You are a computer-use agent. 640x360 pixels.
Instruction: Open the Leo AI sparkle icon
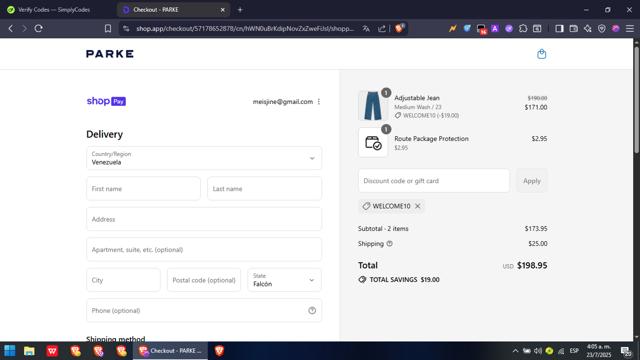[x=588, y=29]
